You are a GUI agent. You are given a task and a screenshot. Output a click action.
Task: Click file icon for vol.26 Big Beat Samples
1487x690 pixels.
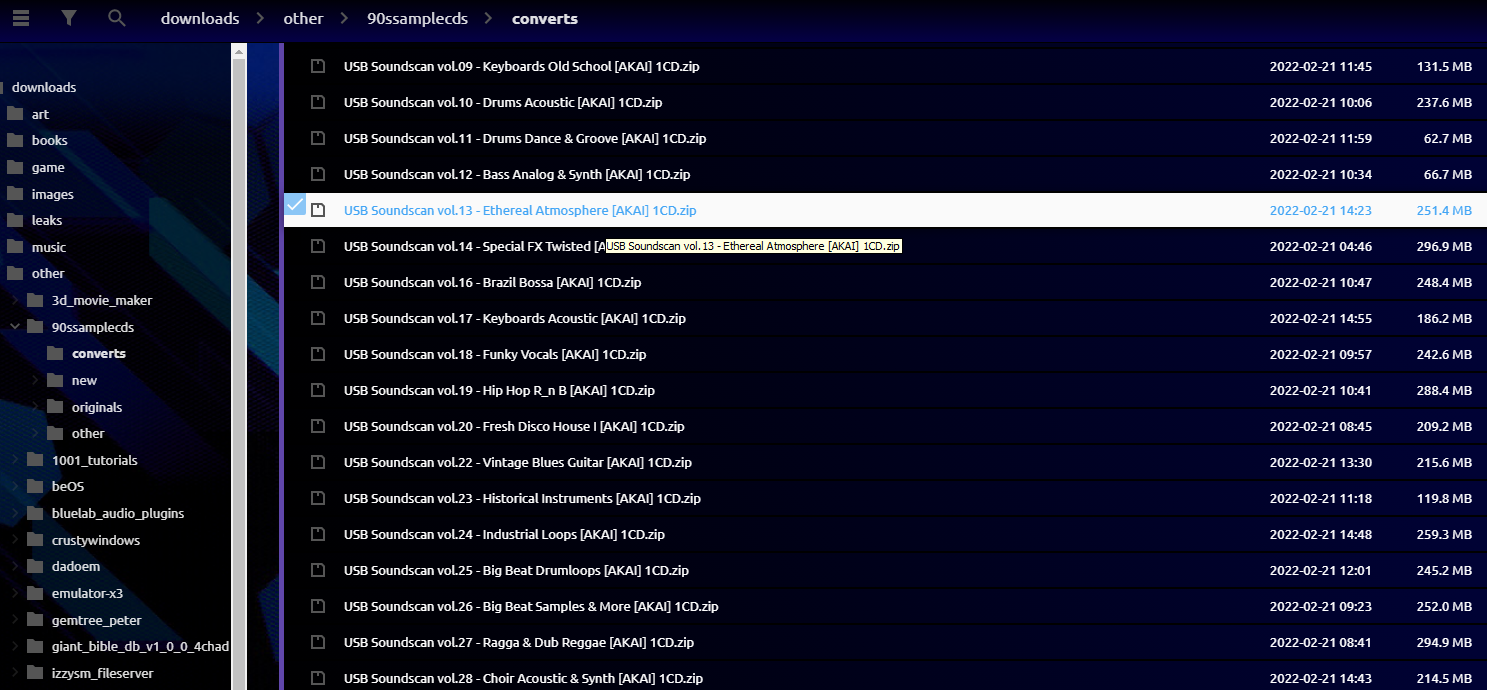click(x=318, y=606)
